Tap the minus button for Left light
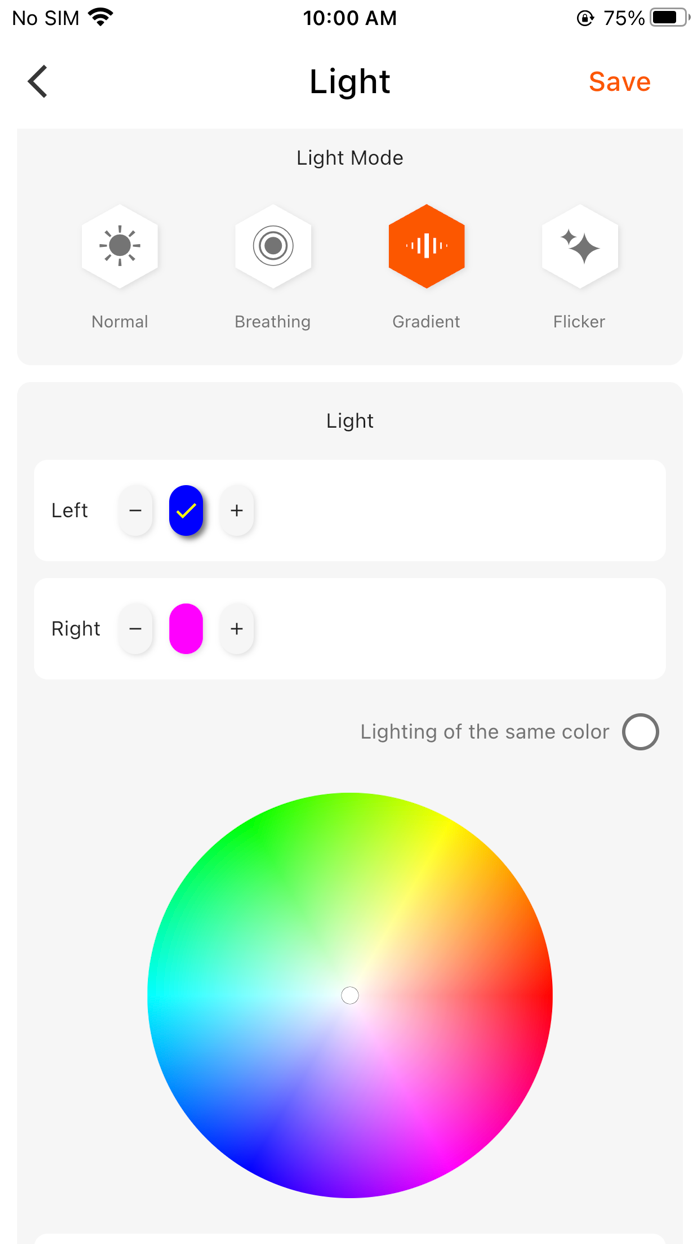700x1244 pixels. pos(135,511)
